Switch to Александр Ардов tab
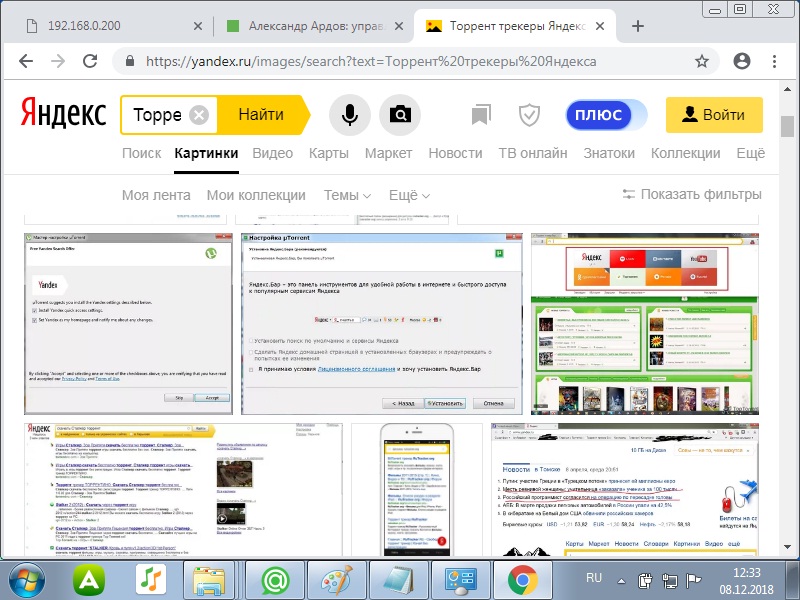The height and width of the screenshot is (600, 800). [314, 26]
